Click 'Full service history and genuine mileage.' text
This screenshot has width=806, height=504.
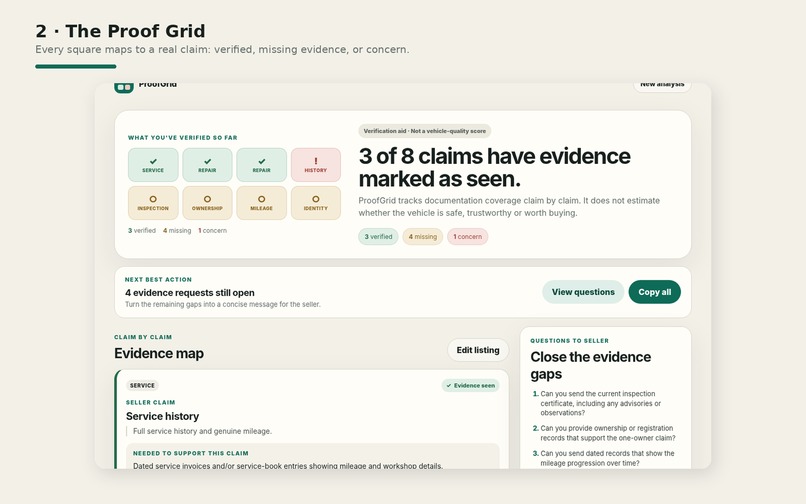(x=203, y=431)
